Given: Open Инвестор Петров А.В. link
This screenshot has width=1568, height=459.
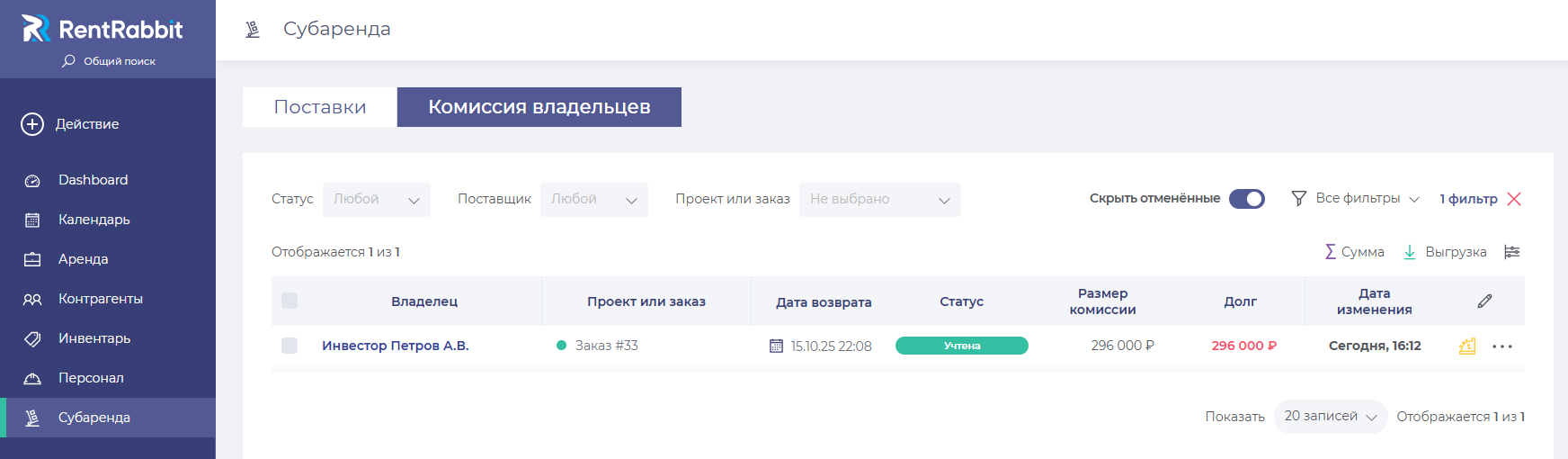Looking at the screenshot, I should coord(396,346).
